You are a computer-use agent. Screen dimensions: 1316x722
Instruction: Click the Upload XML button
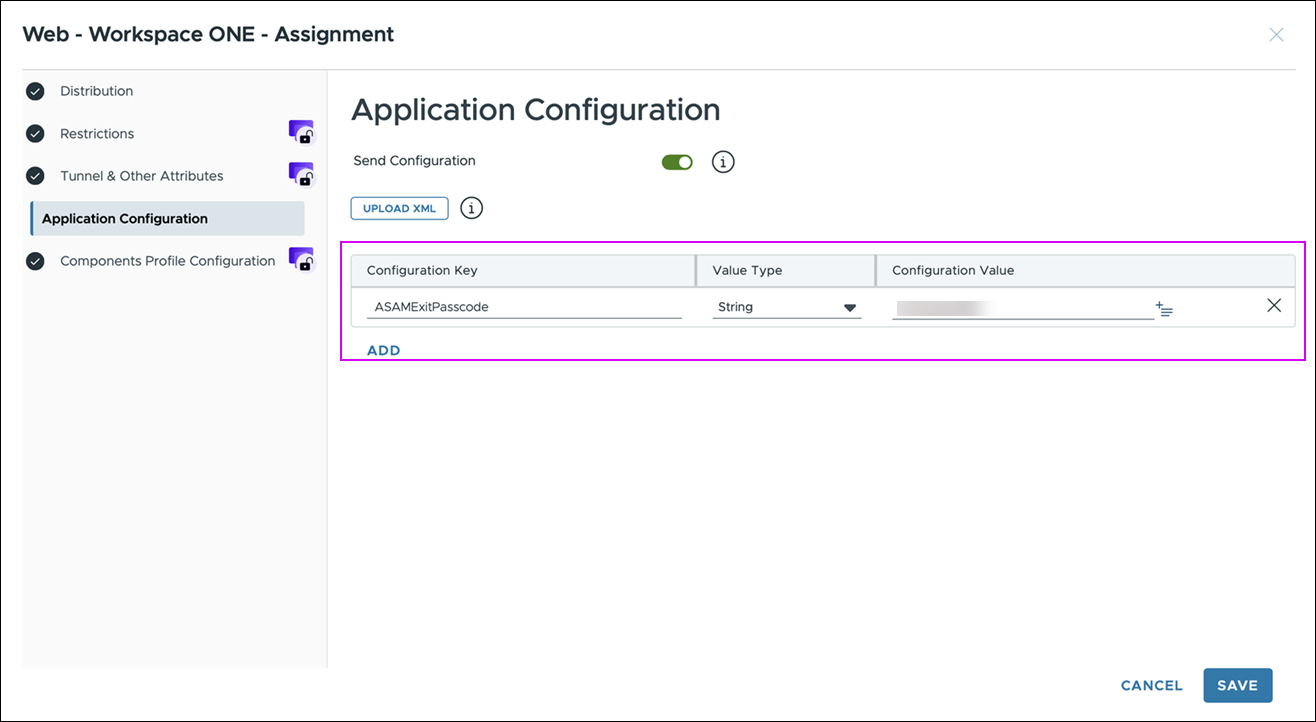[399, 208]
